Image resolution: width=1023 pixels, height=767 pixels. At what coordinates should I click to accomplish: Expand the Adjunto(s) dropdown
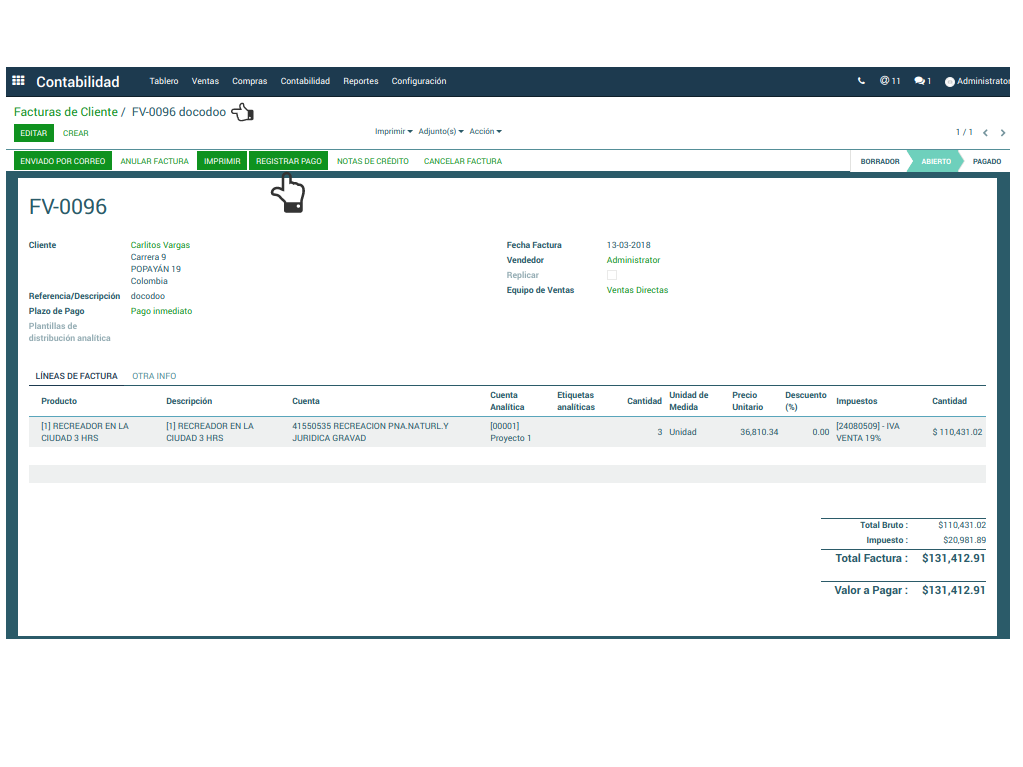[x=441, y=132]
